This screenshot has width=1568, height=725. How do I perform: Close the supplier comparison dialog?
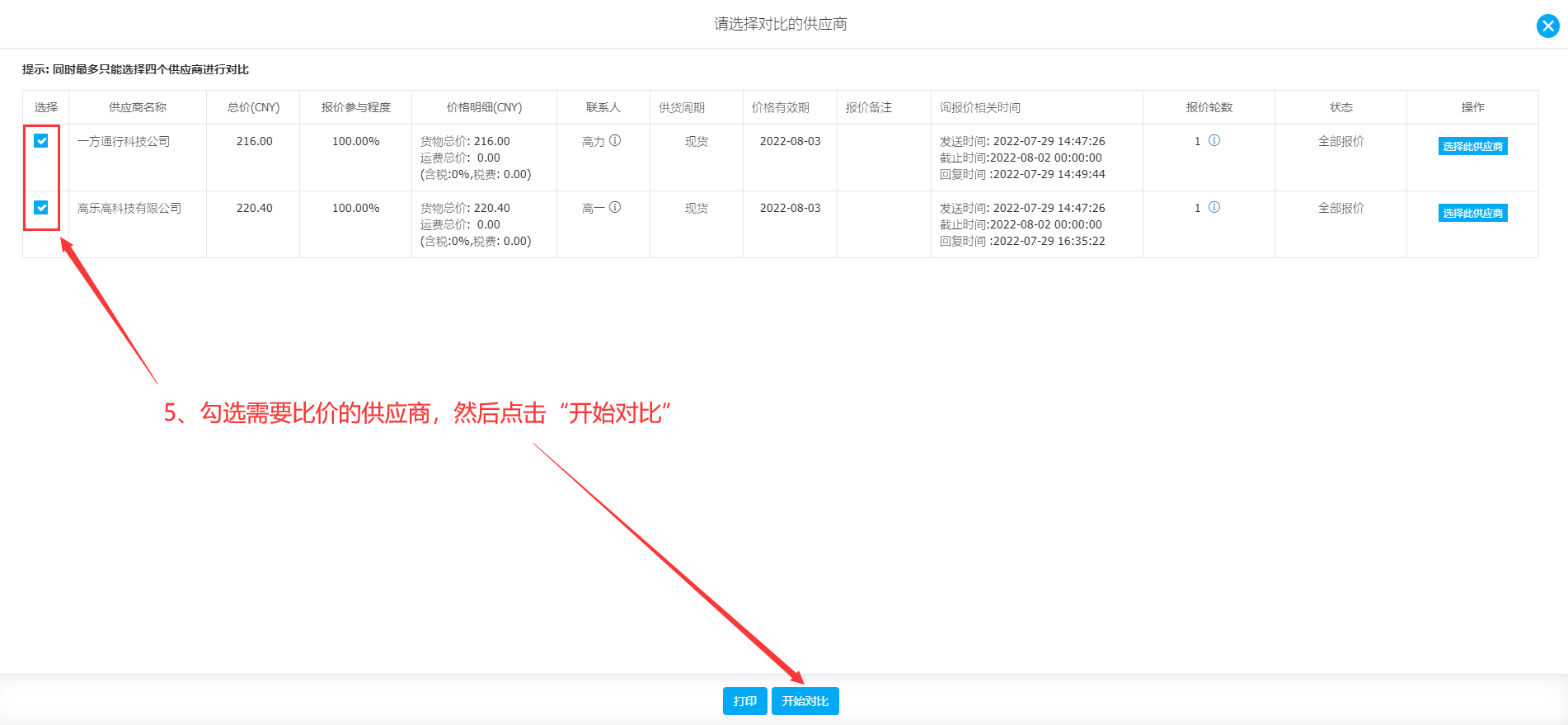(1547, 26)
